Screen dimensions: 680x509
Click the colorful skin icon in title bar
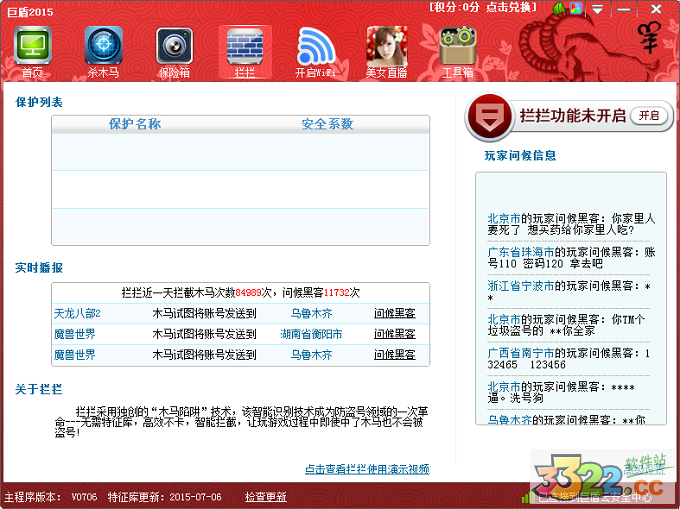pos(576,8)
